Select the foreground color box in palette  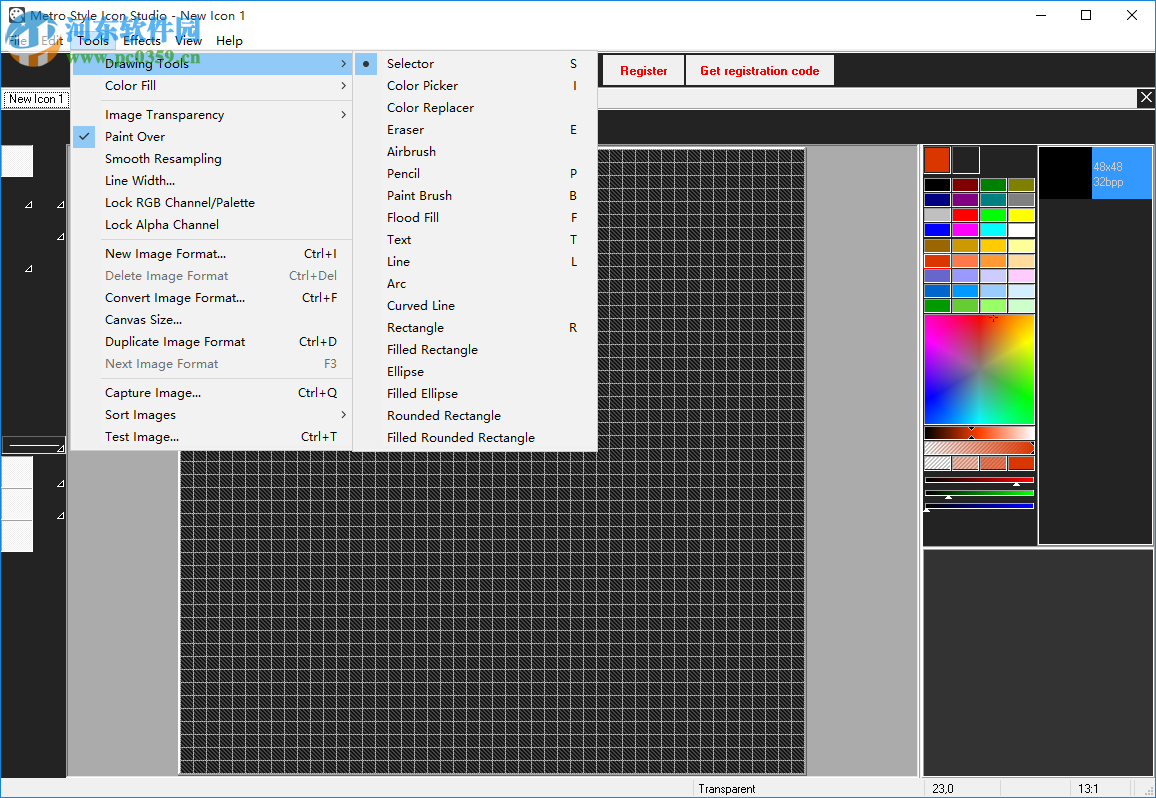(x=937, y=160)
